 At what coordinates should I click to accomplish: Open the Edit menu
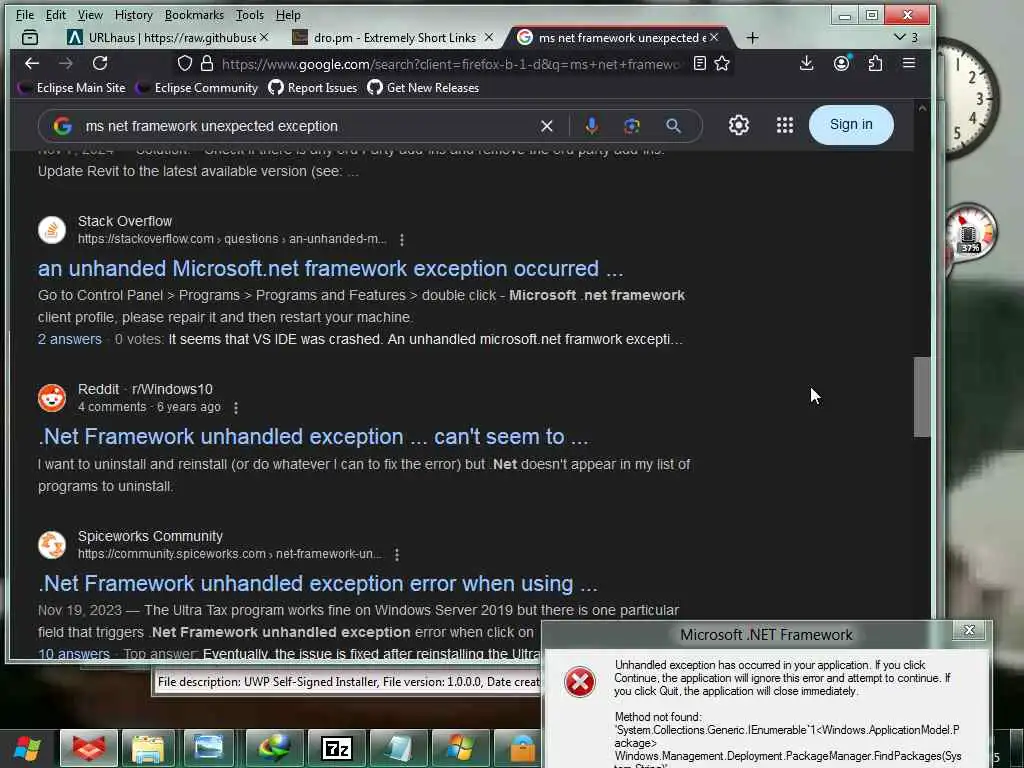pyautogui.click(x=56, y=14)
